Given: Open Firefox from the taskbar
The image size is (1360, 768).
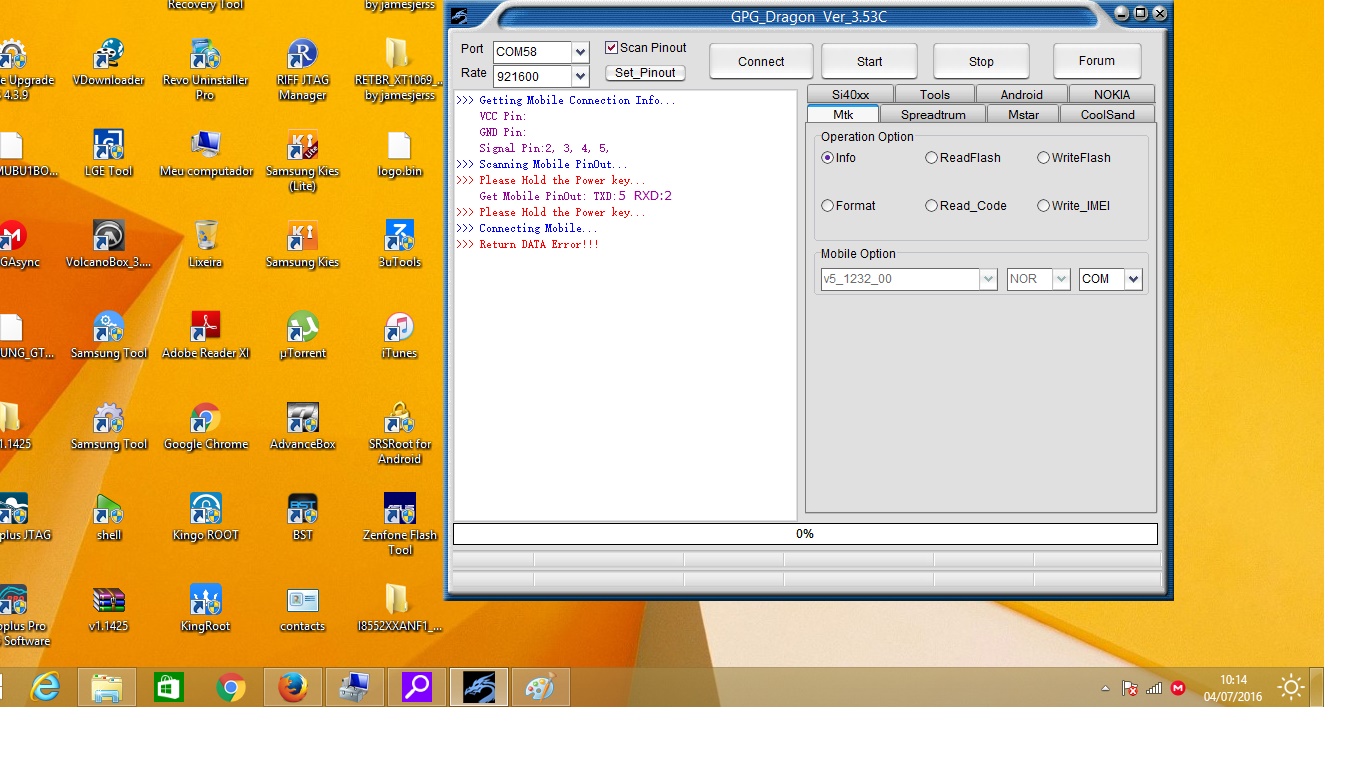Looking at the screenshot, I should click(x=292, y=687).
